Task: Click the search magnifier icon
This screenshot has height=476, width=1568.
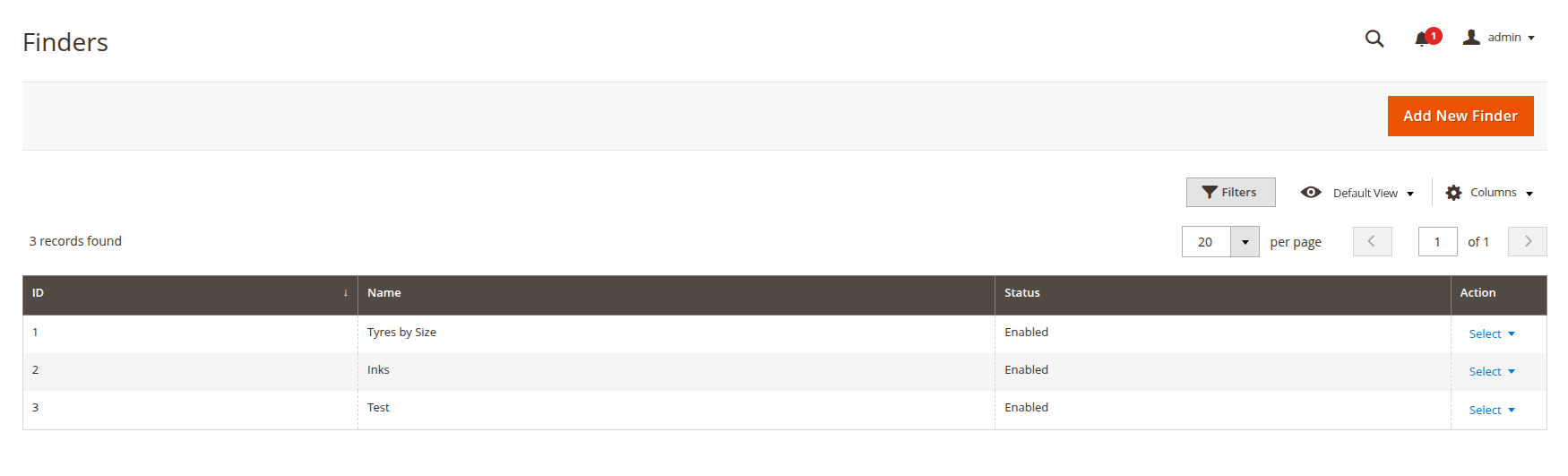Action: (x=1374, y=39)
